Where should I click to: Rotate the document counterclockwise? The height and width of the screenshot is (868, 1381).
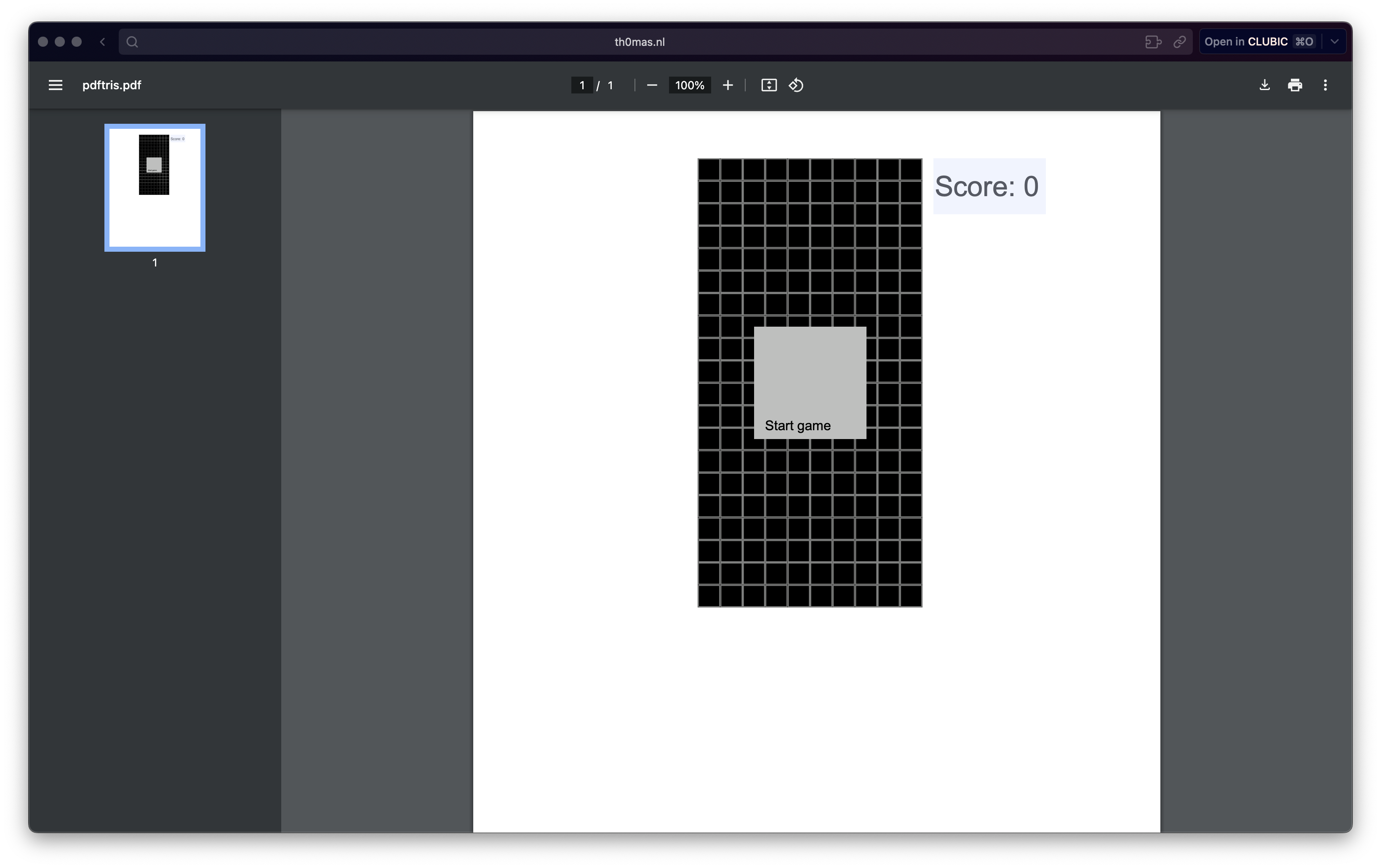795,85
